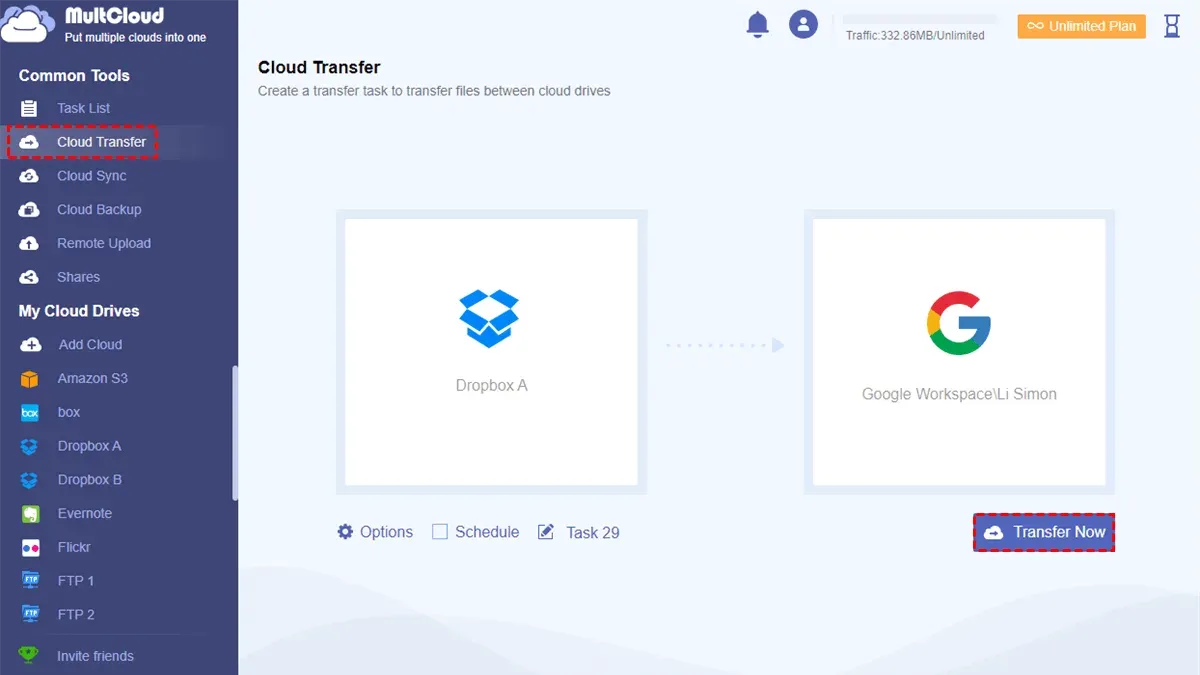
Task: Open Options settings link
Action: (x=386, y=532)
